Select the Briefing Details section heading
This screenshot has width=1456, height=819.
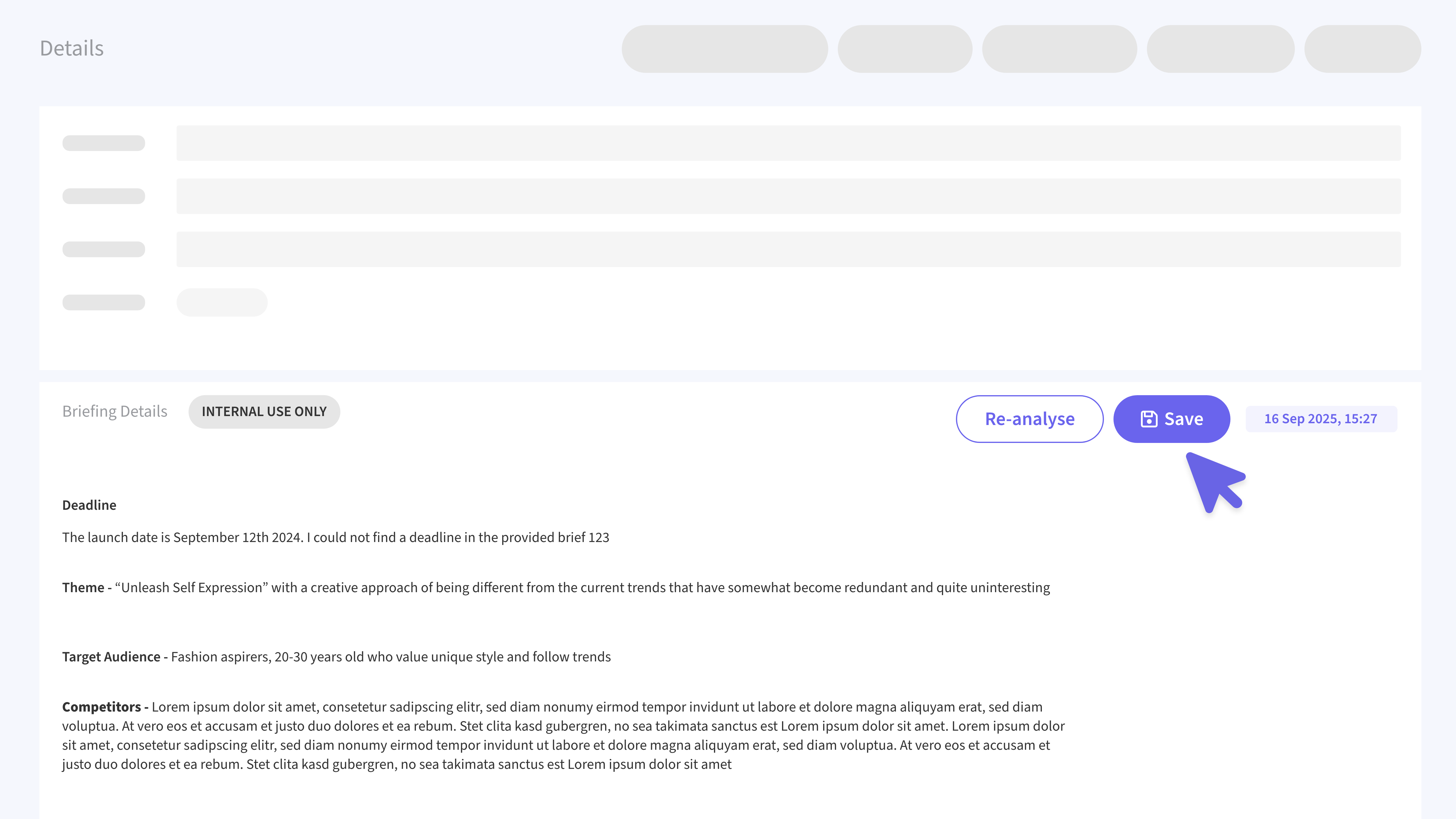(115, 411)
